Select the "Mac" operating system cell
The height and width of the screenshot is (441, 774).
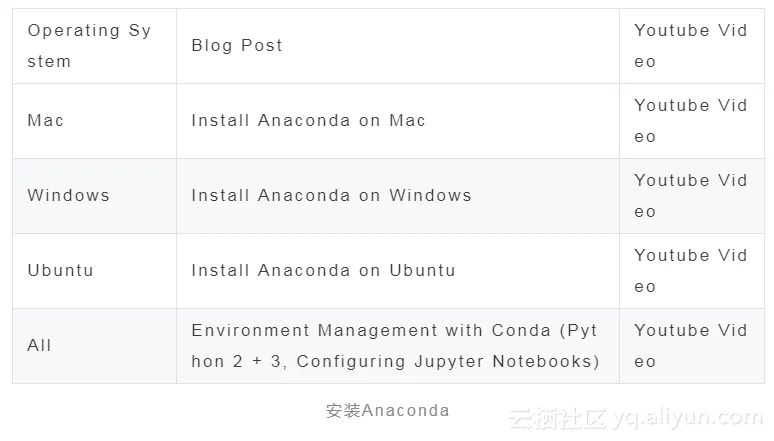(x=46, y=121)
